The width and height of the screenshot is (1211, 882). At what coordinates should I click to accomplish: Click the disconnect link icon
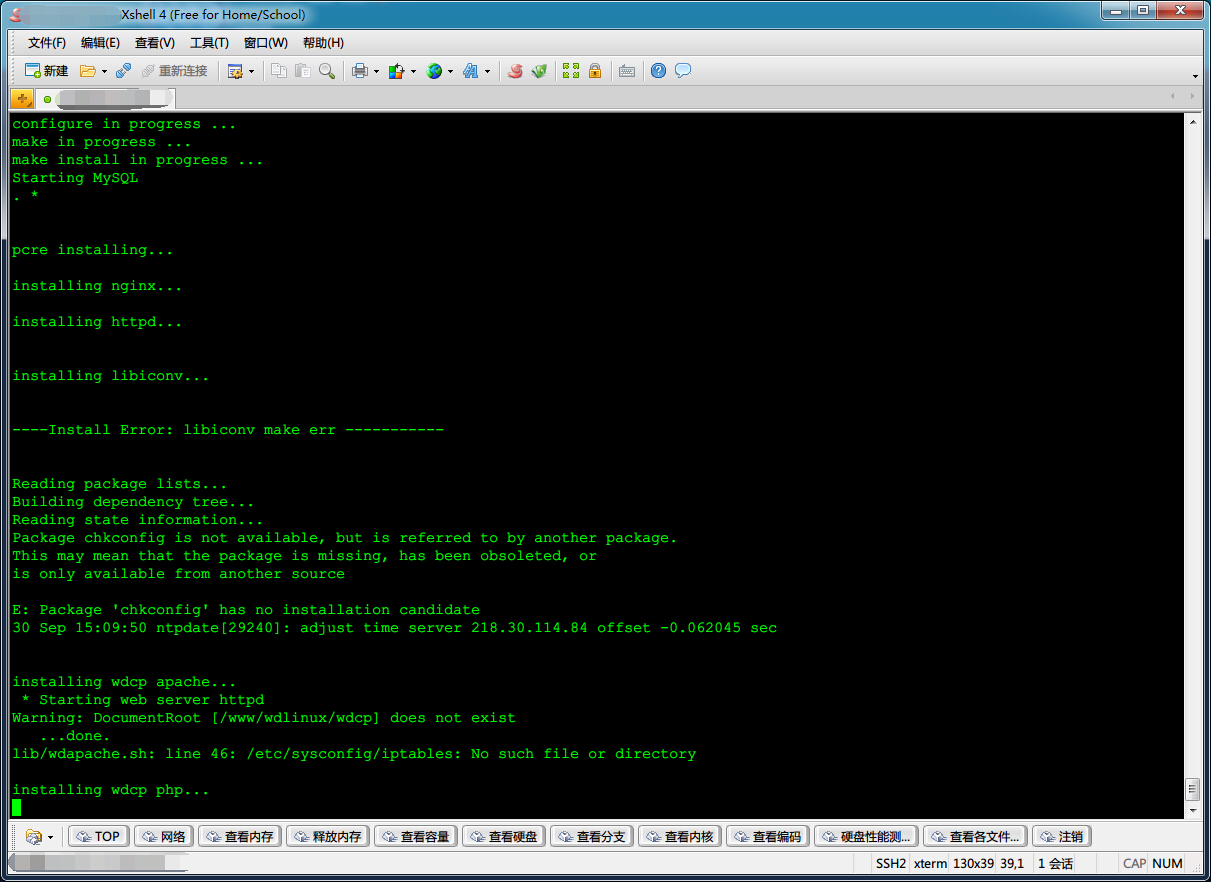[x=123, y=71]
